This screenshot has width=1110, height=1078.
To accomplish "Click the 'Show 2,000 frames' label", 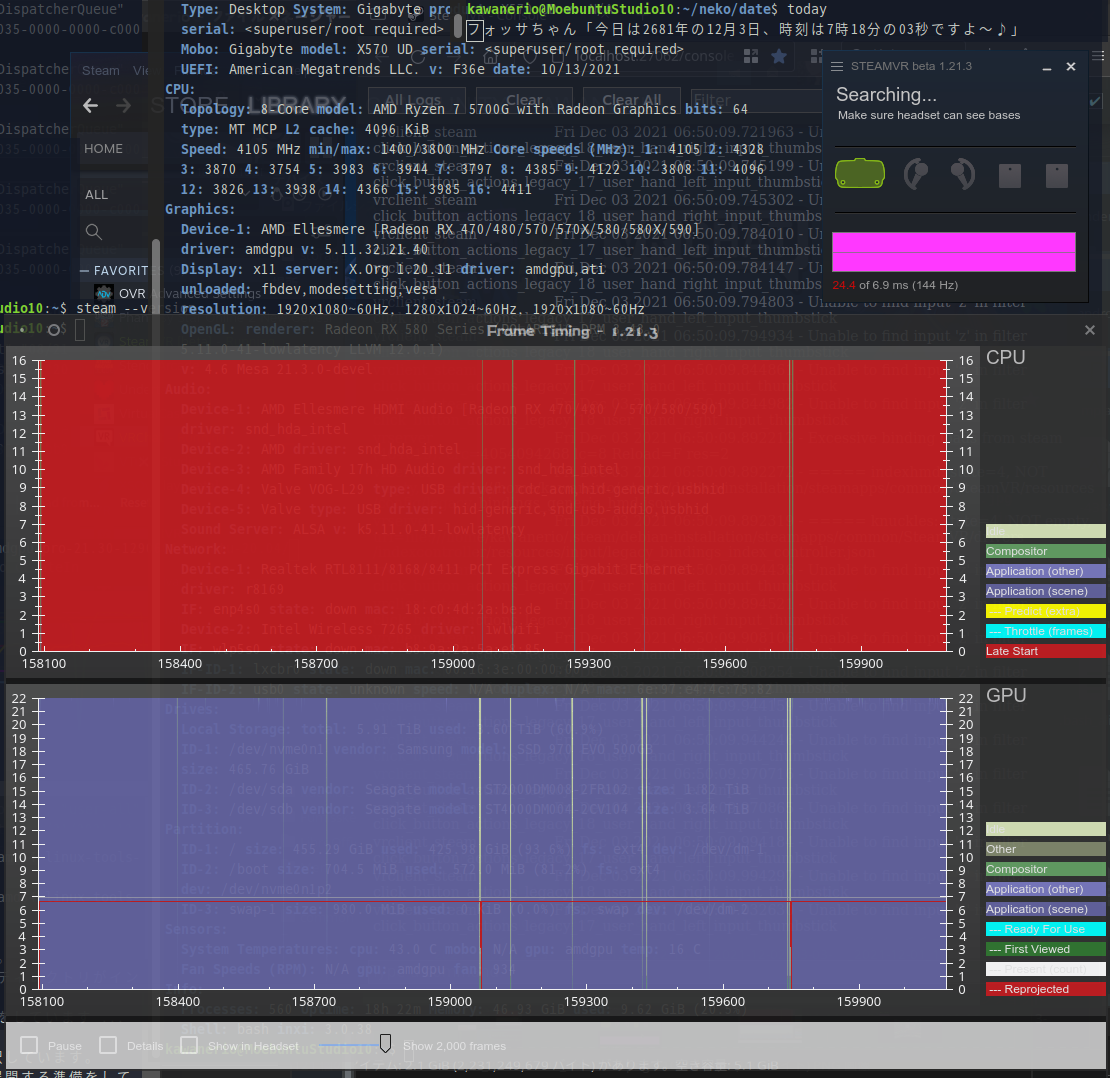I will point(454,1046).
